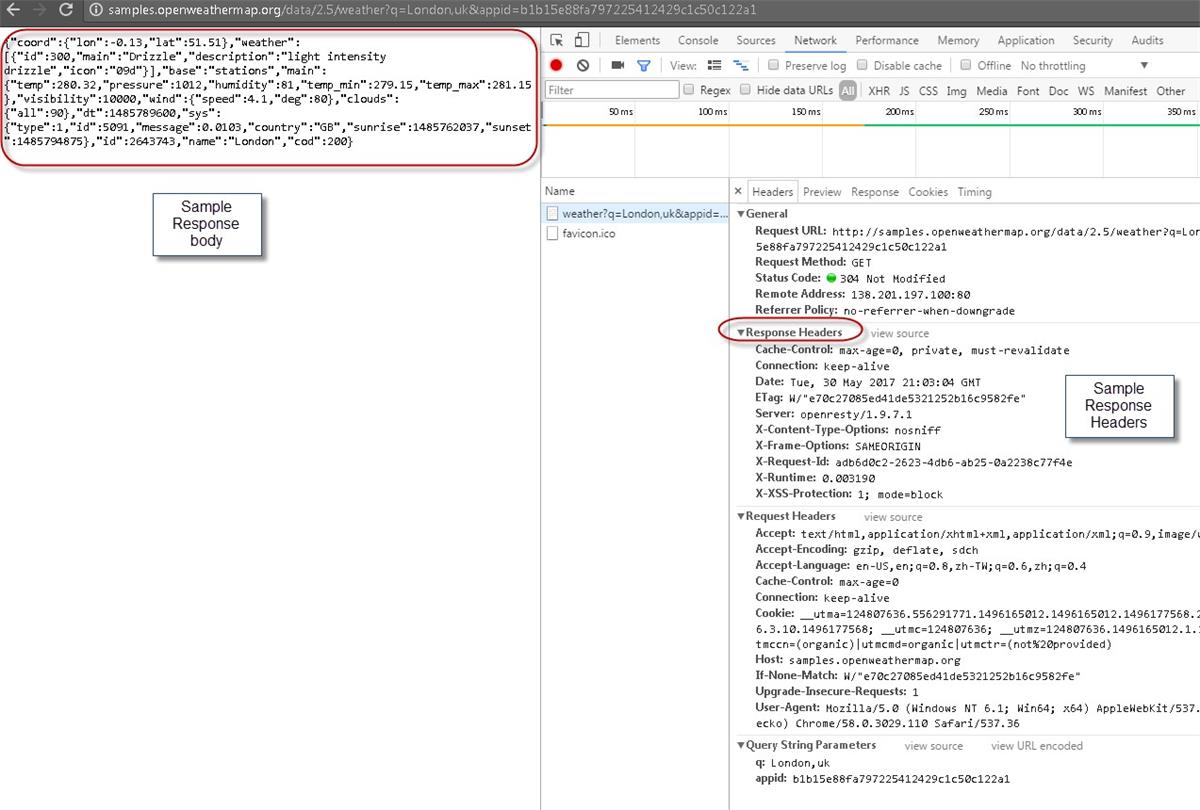Stop recording the network log
1200x810 pixels.
click(x=556, y=65)
